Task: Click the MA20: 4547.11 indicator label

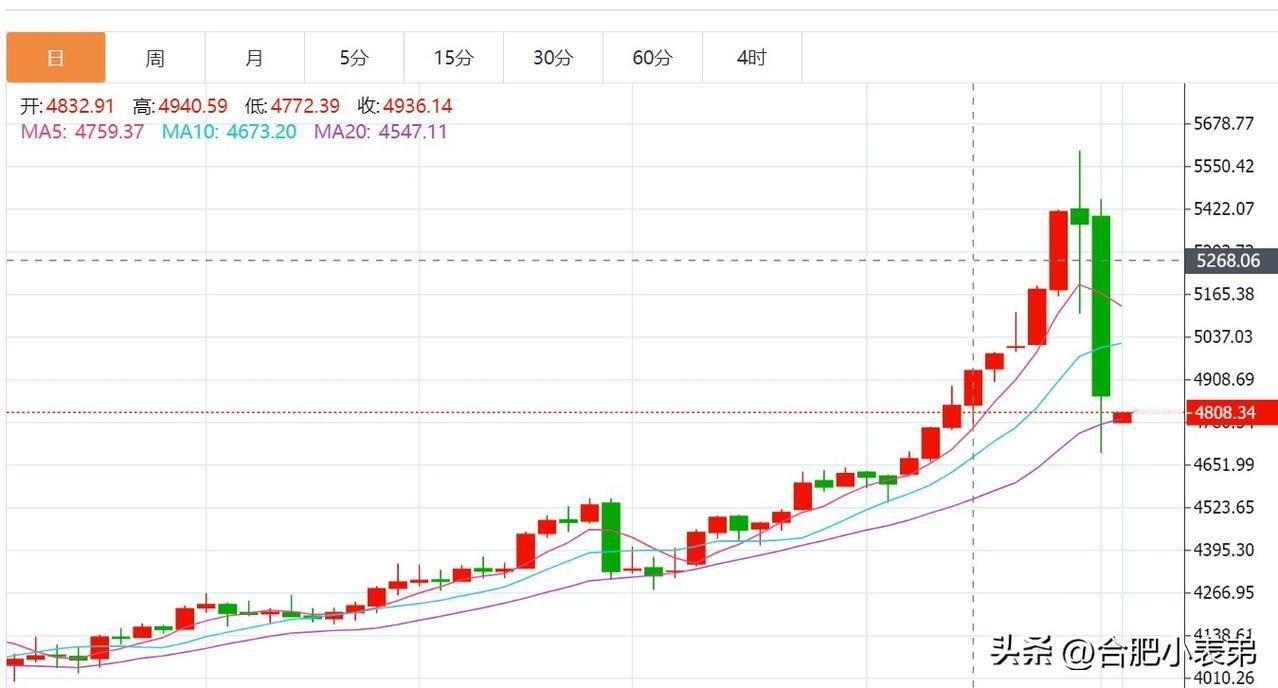Action: 381,132
